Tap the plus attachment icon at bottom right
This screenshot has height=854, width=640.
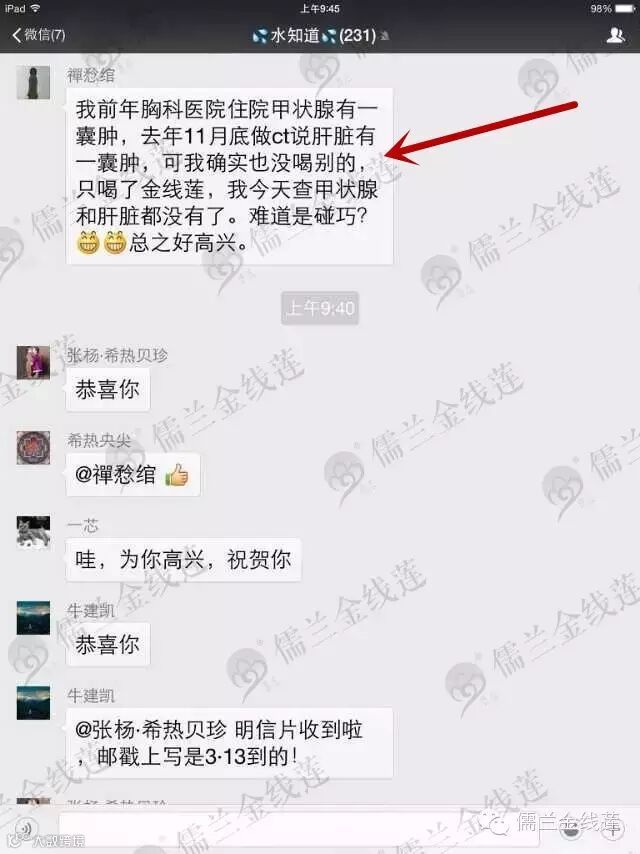[611, 829]
